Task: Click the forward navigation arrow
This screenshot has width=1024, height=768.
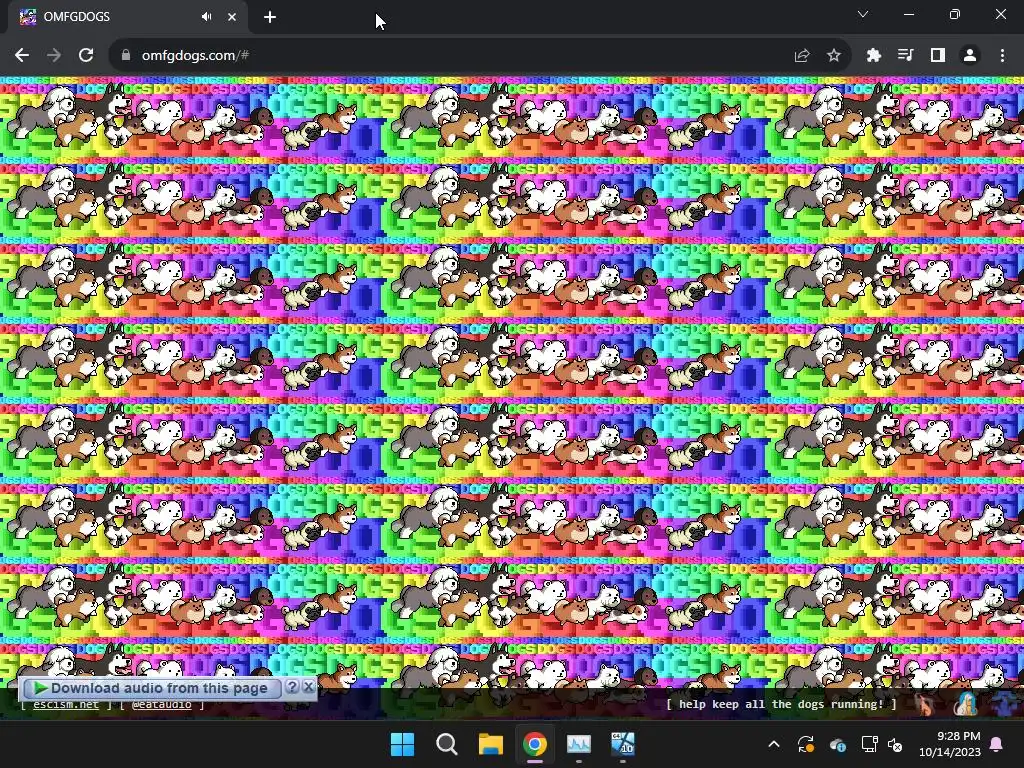Action: tap(54, 56)
